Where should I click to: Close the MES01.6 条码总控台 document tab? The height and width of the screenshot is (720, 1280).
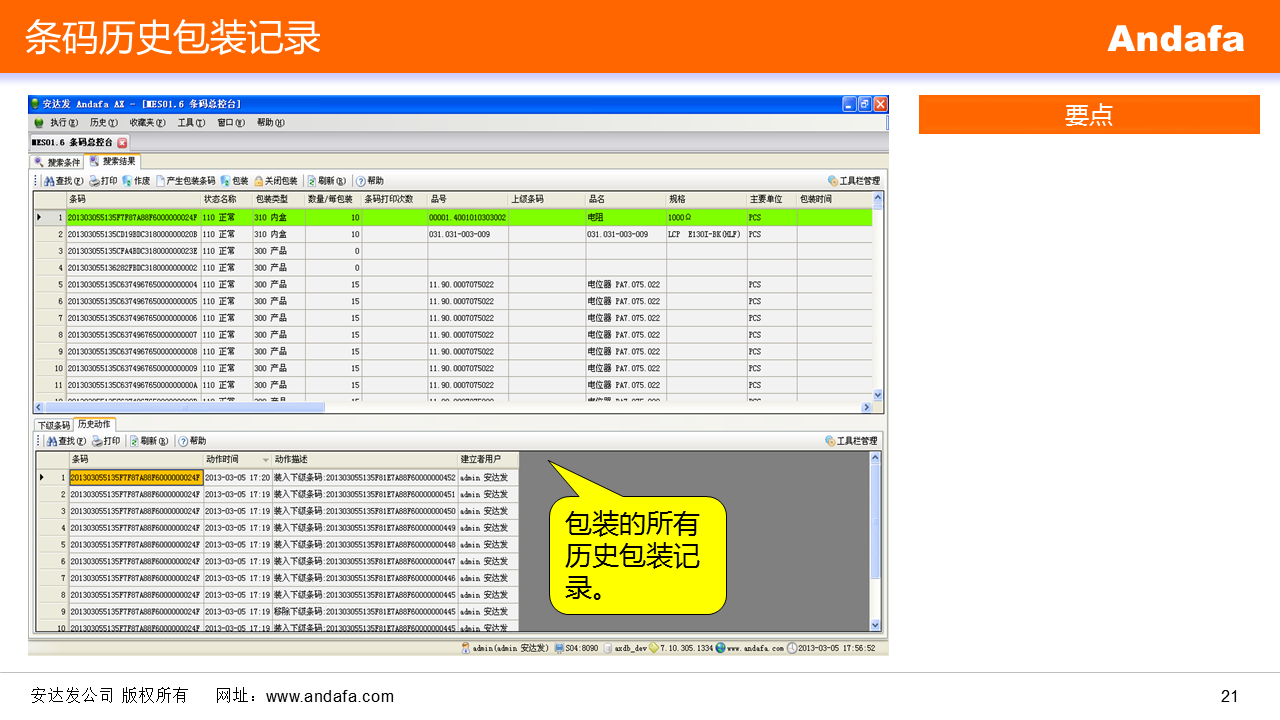click(x=123, y=143)
